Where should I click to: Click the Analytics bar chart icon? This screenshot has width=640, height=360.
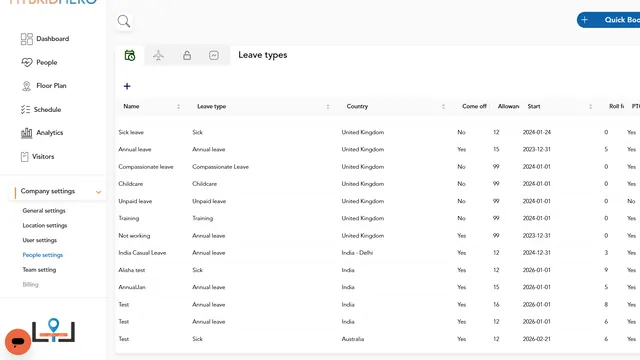pyautogui.click(x=27, y=133)
